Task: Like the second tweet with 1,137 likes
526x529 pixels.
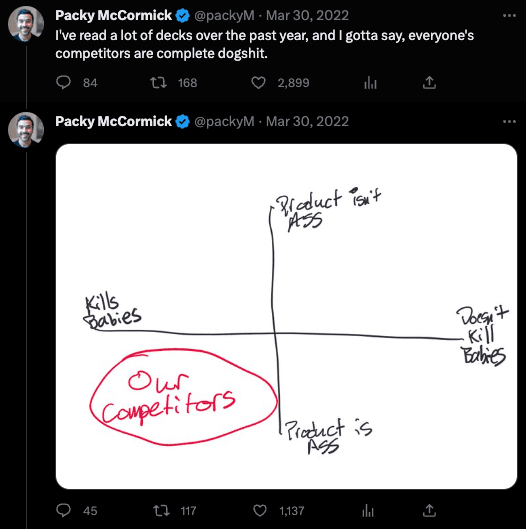Action: pyautogui.click(x=260, y=510)
